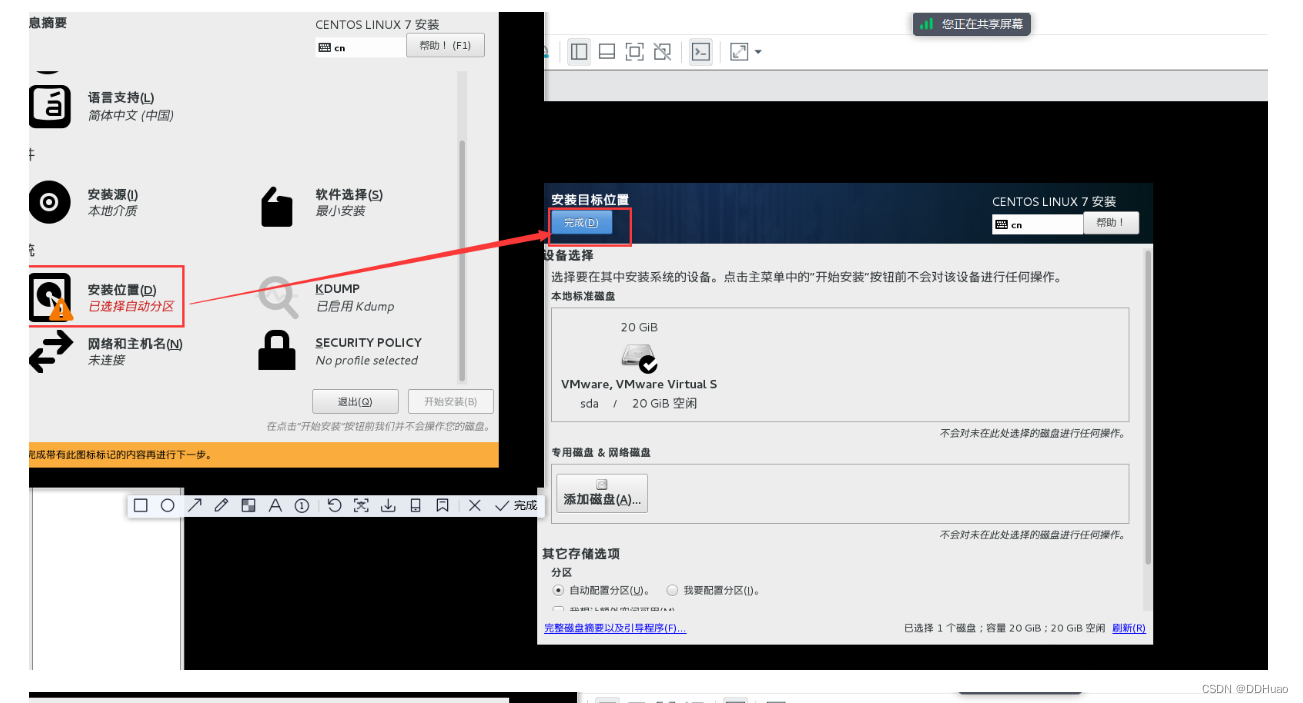Click the sda / 20 GiB 空闲 text
This screenshot has height=703, width=1303.
click(x=639, y=403)
